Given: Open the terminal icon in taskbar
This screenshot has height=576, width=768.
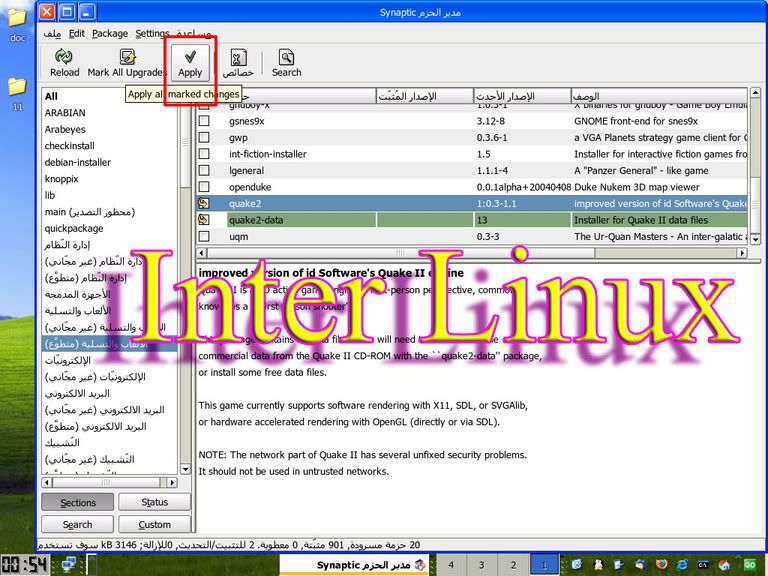Looking at the screenshot, I should tap(703, 565).
